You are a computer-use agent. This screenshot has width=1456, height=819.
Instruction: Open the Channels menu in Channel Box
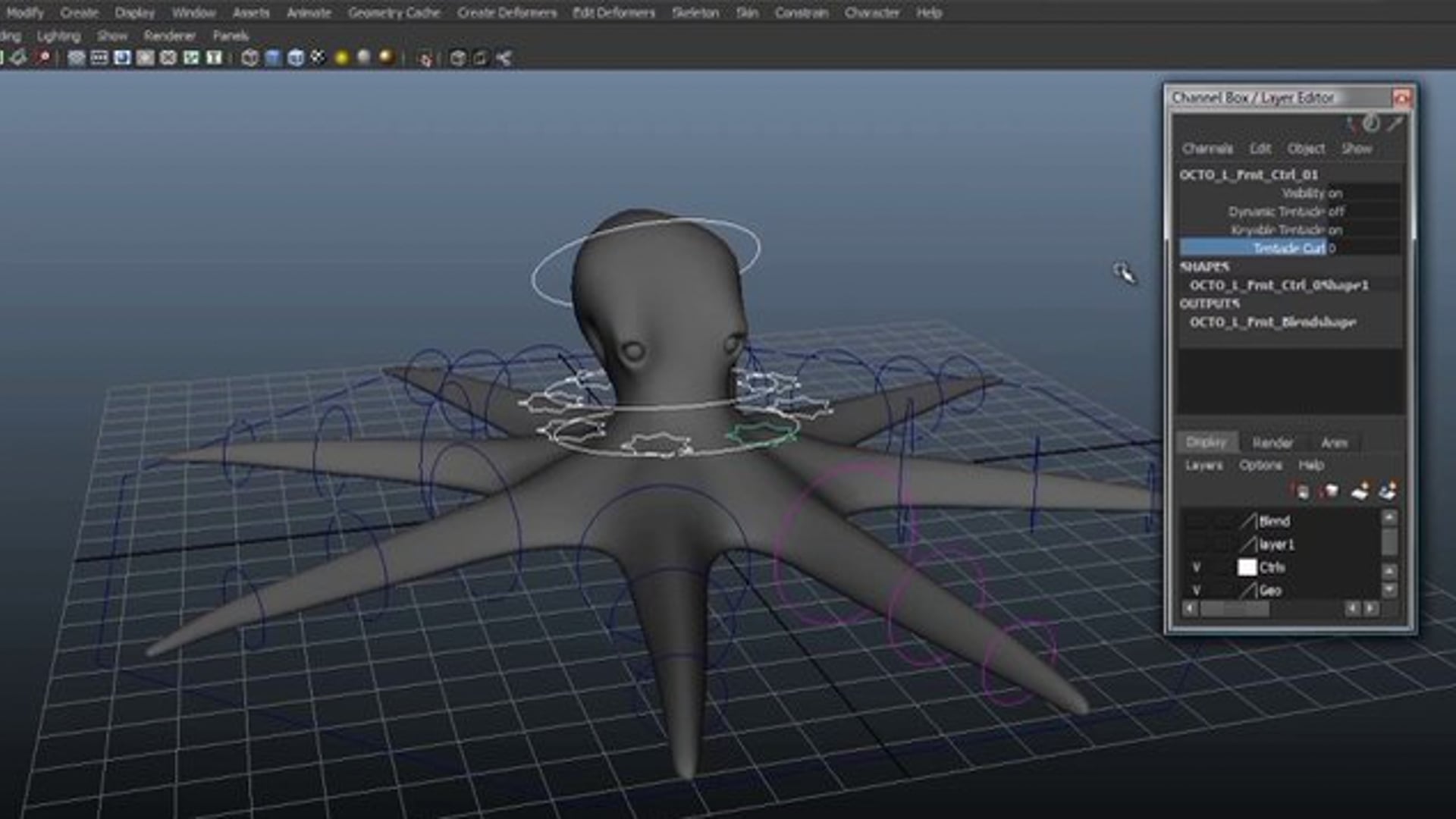coord(1207,148)
